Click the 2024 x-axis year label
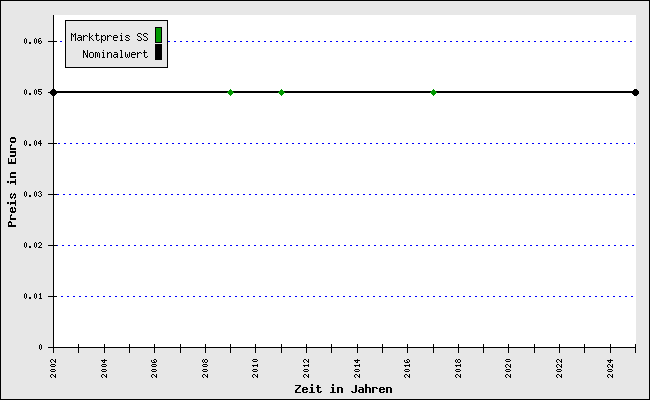Image resolution: width=650 pixels, height=400 pixels. [610, 367]
